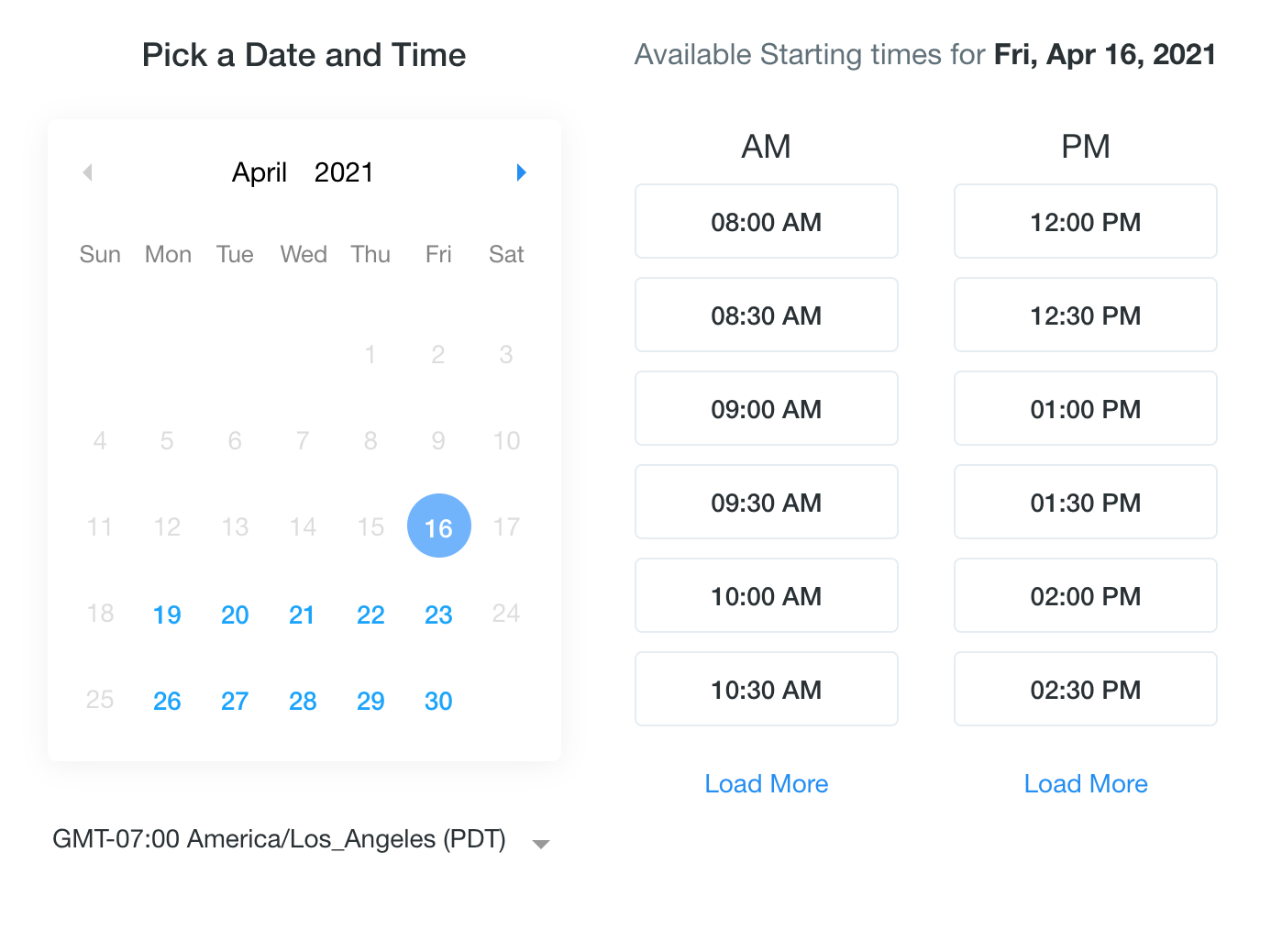Select GMT-07:00 America/Los_Angeles timezone field
The image size is (1271, 952).
point(301,839)
